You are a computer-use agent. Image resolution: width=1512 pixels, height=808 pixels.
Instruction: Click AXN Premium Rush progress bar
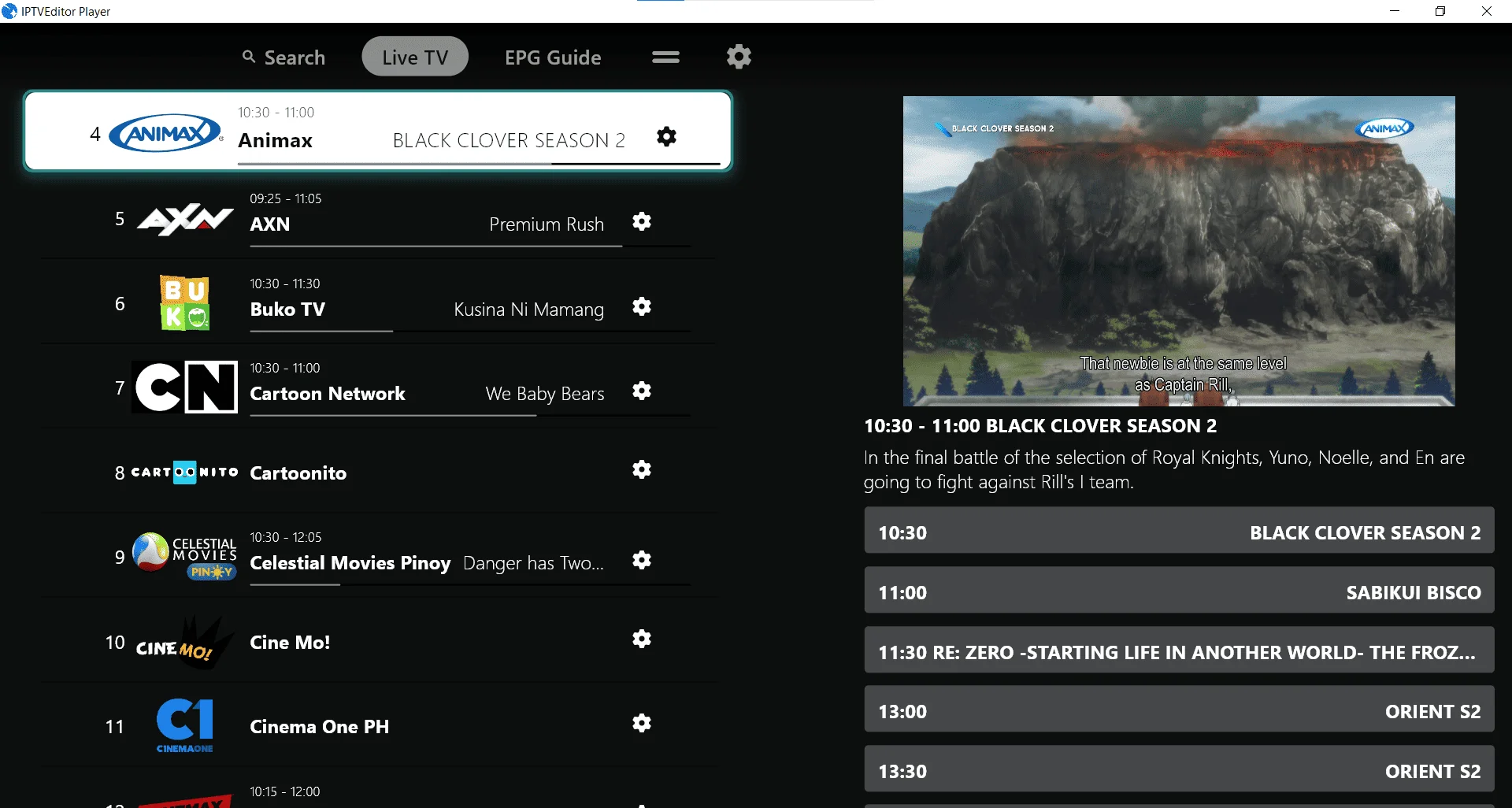(470, 246)
